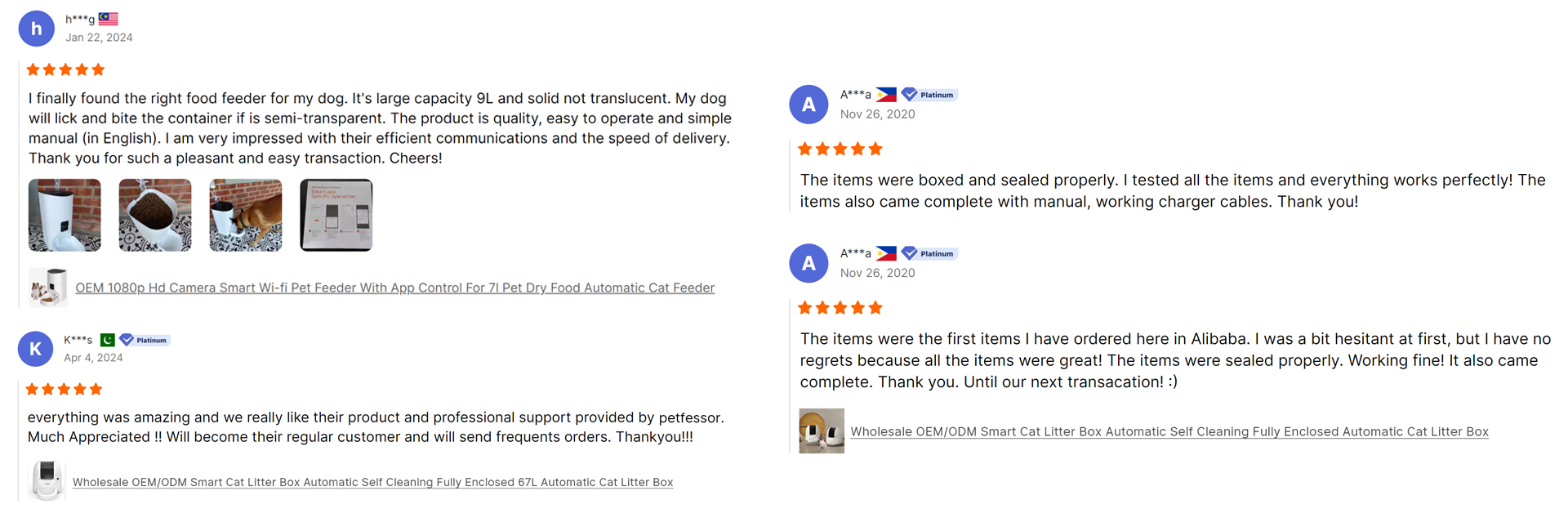Open the review photo with dog eating
This screenshot has width=1568, height=531.
tap(246, 215)
